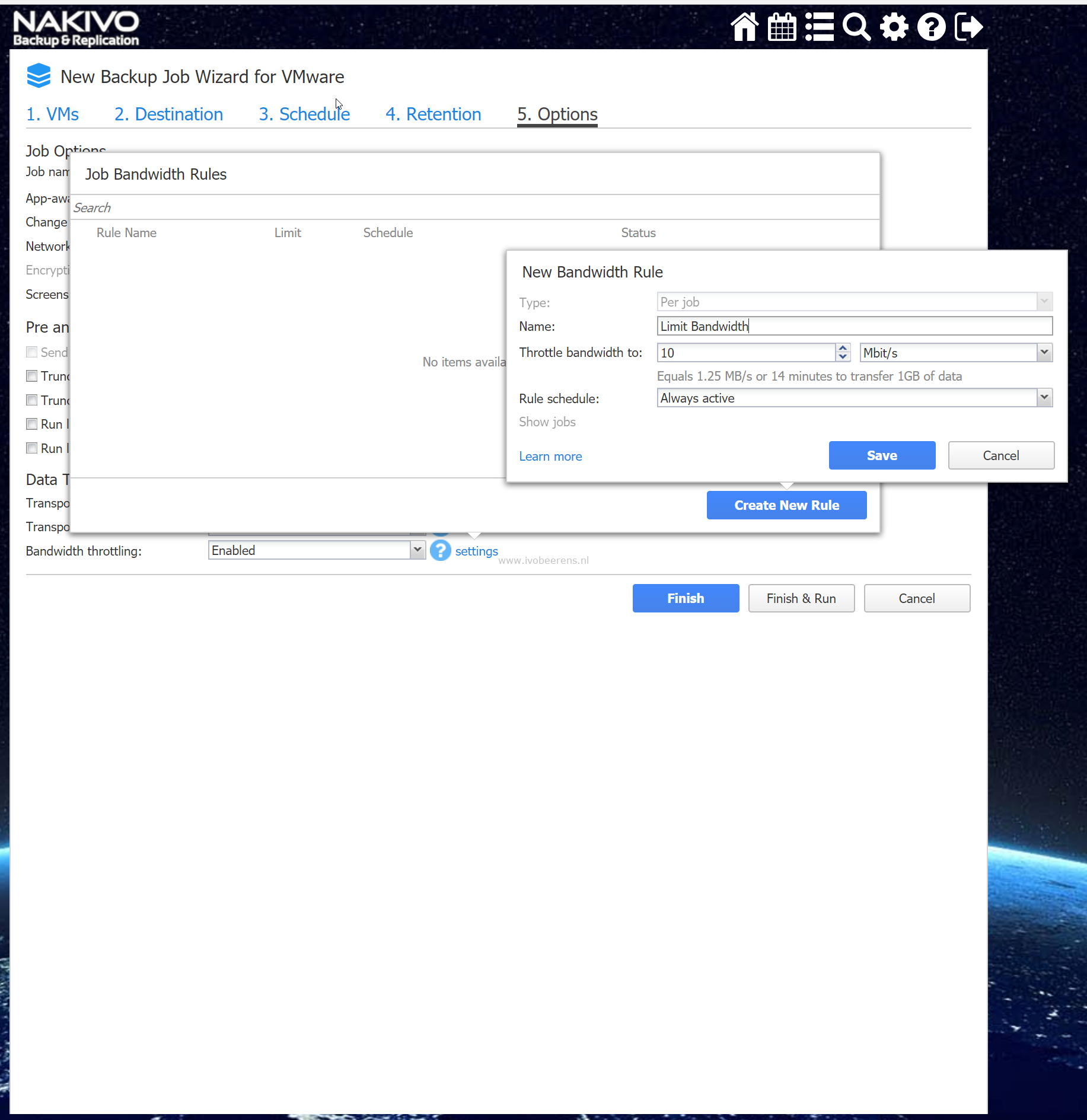
Task: Sort by Rule Name column header
Action: click(126, 232)
